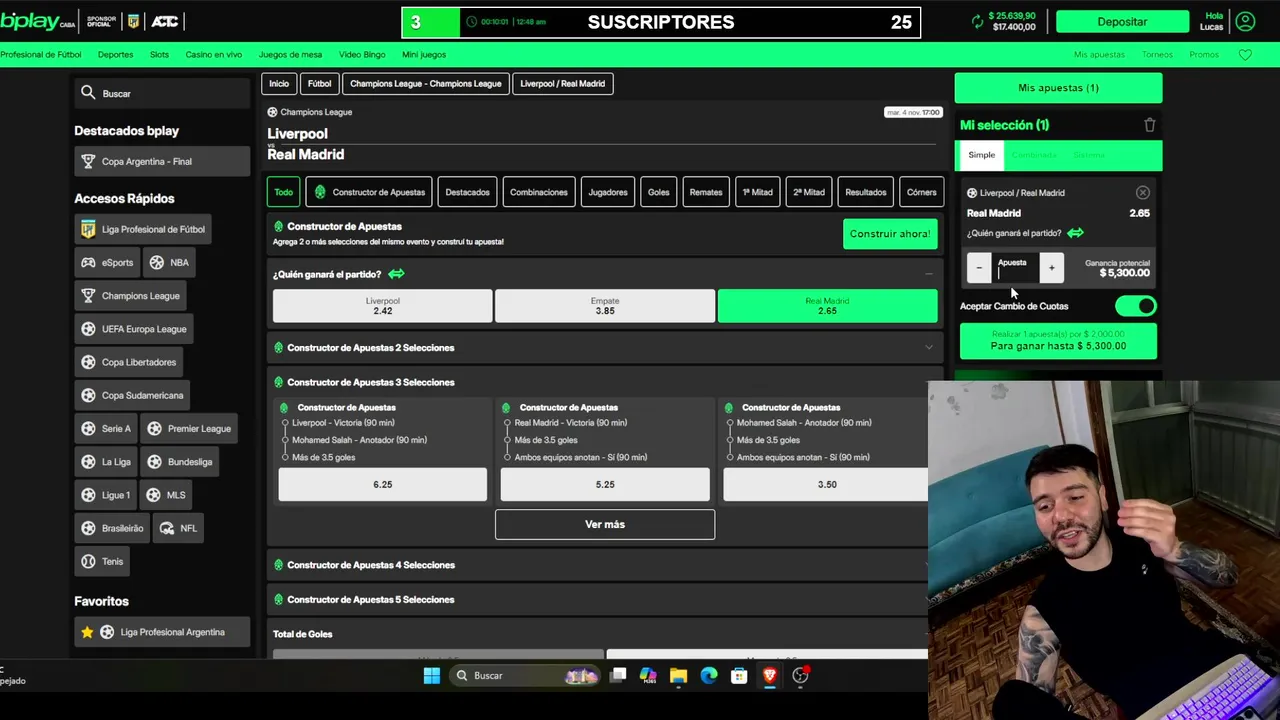
Task: Select Liverpool 2.42 odds
Action: (382, 306)
